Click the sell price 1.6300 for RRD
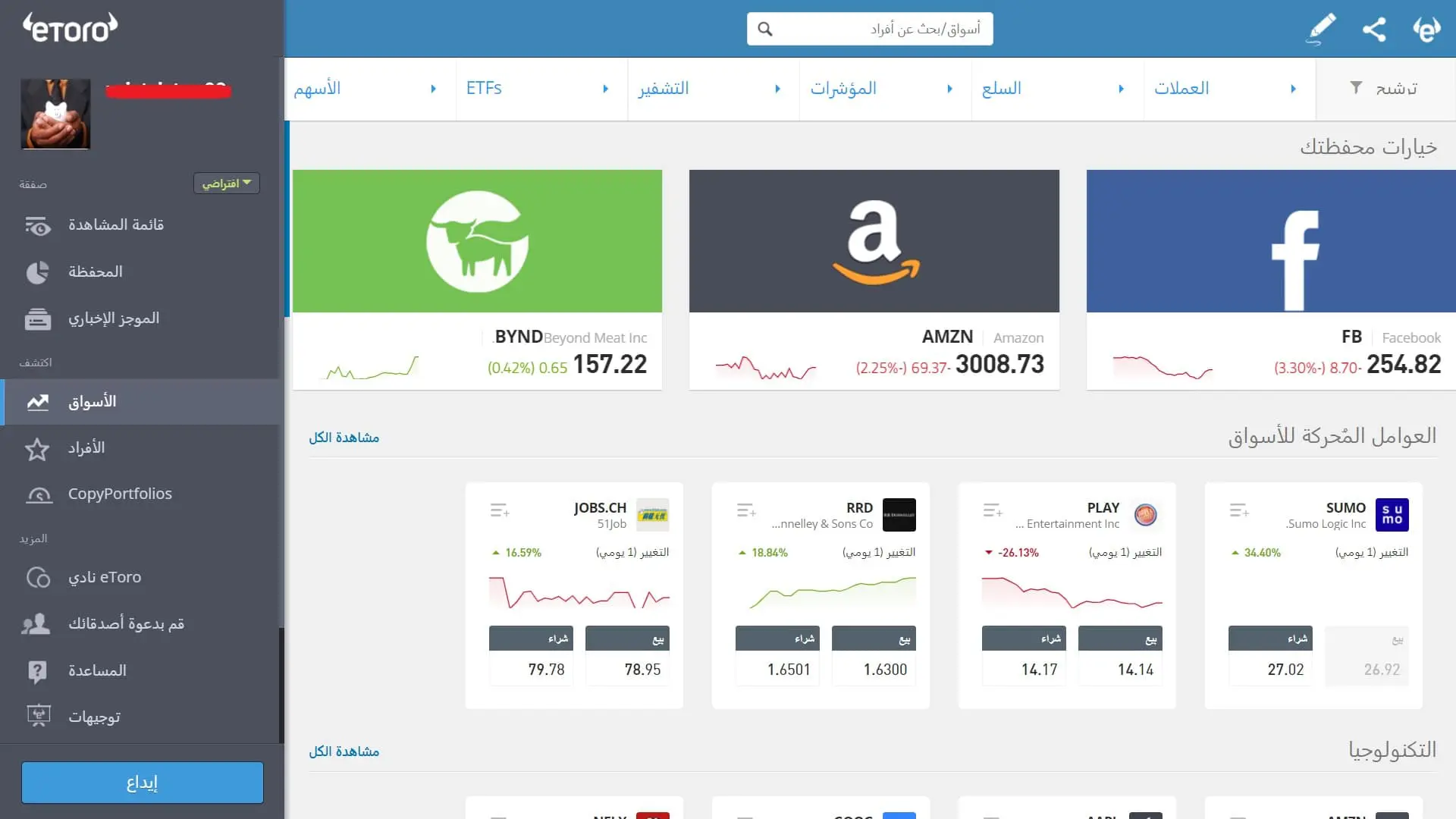 (x=885, y=670)
